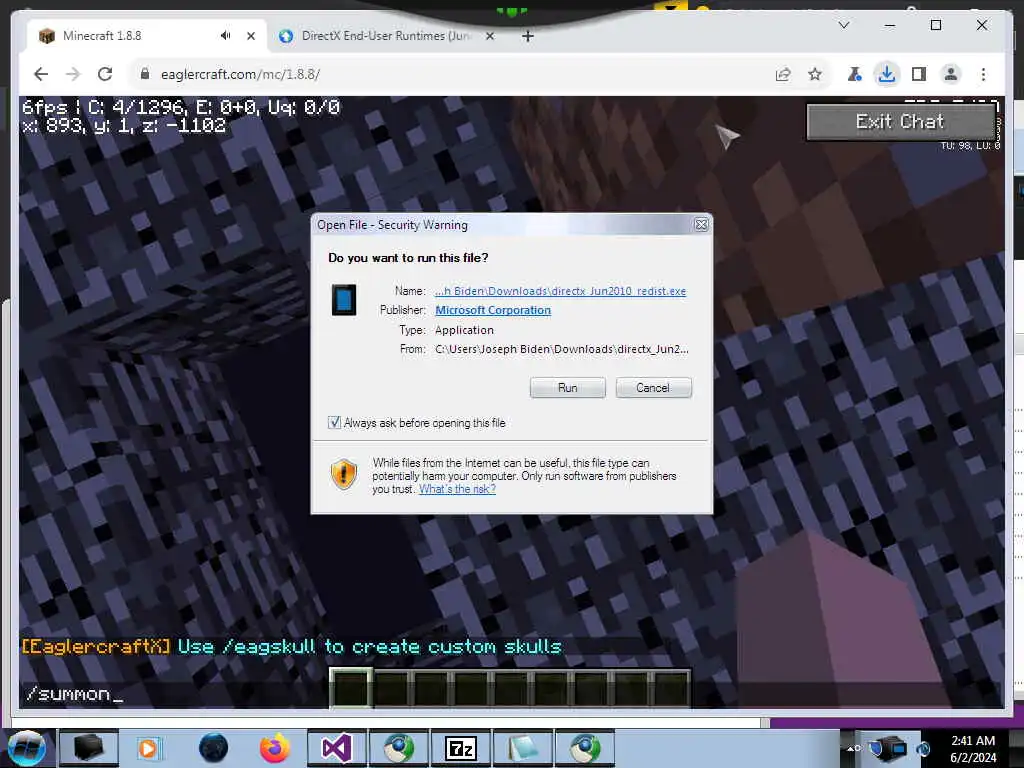This screenshot has width=1024, height=768.
Task: Click Run in the Security Warning
Action: 568,388
